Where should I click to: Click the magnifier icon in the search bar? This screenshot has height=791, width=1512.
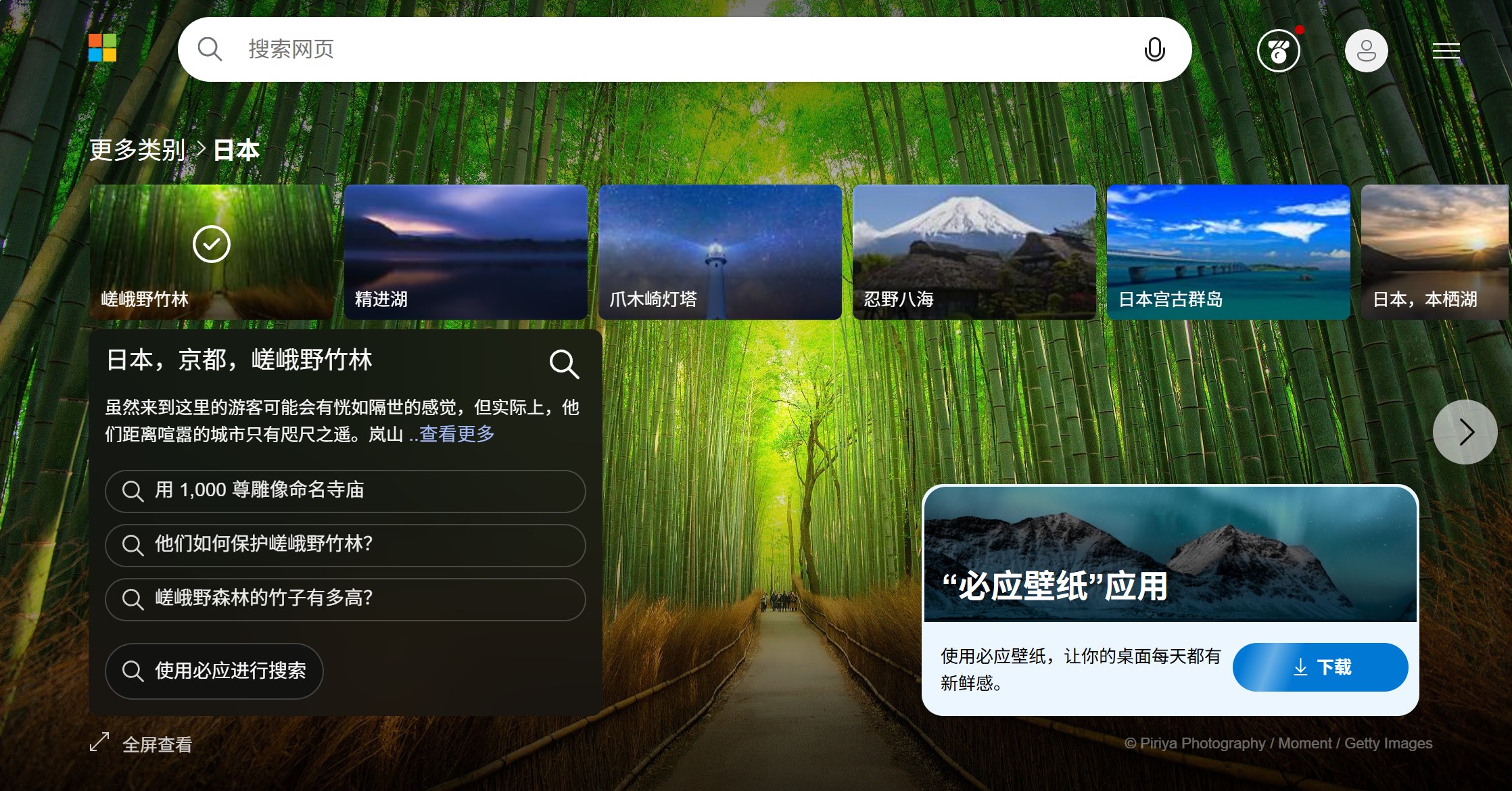click(x=210, y=49)
